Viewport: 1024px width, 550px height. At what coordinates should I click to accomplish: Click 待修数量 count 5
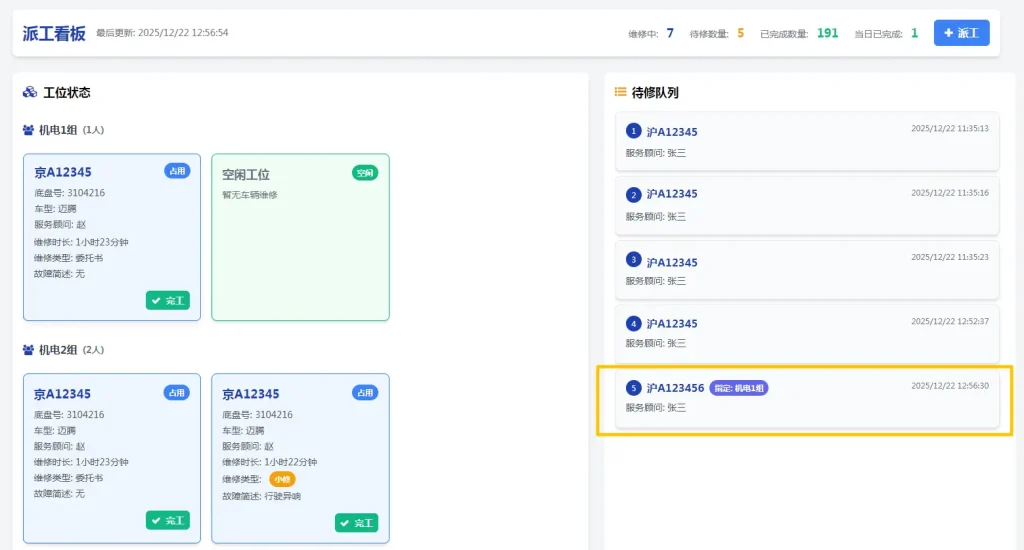(x=741, y=33)
